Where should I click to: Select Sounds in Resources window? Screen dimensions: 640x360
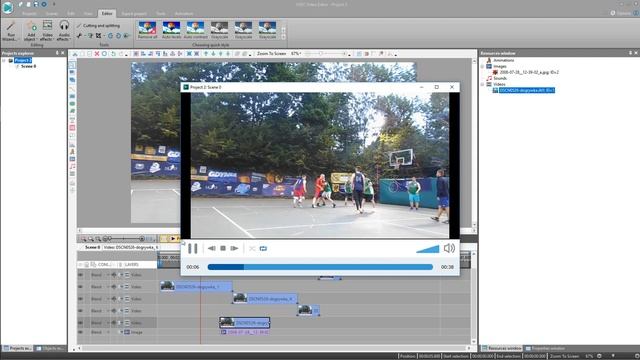500,78
